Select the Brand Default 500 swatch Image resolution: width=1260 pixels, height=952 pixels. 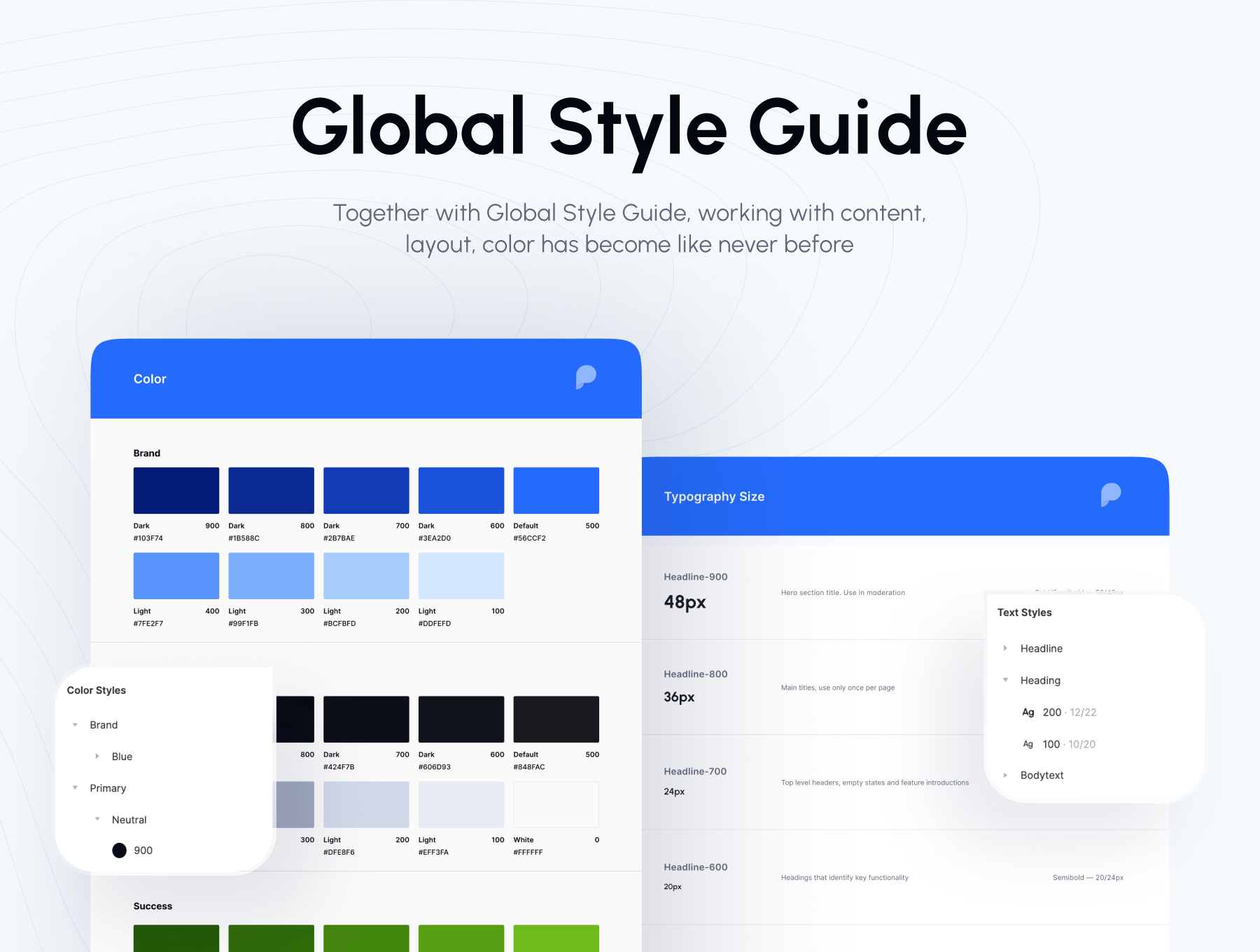(556, 491)
